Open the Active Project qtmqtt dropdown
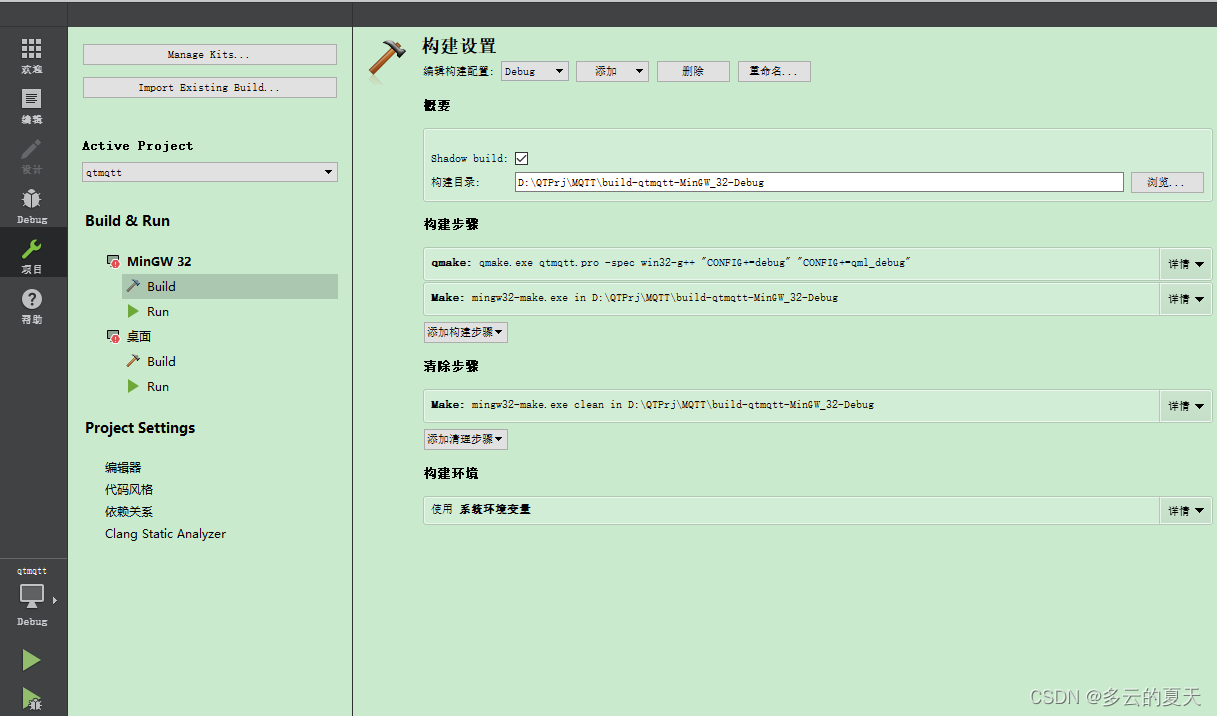The width and height of the screenshot is (1217, 716). 210,172
